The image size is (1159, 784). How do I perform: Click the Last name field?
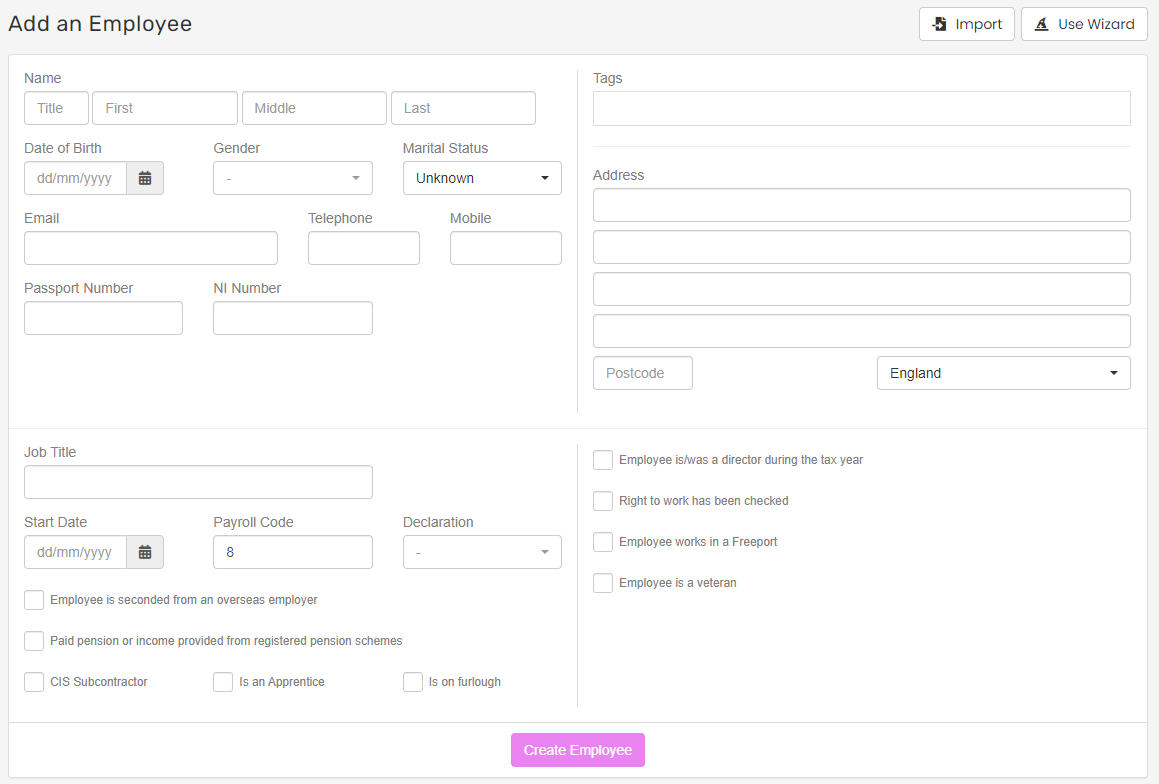pos(463,108)
